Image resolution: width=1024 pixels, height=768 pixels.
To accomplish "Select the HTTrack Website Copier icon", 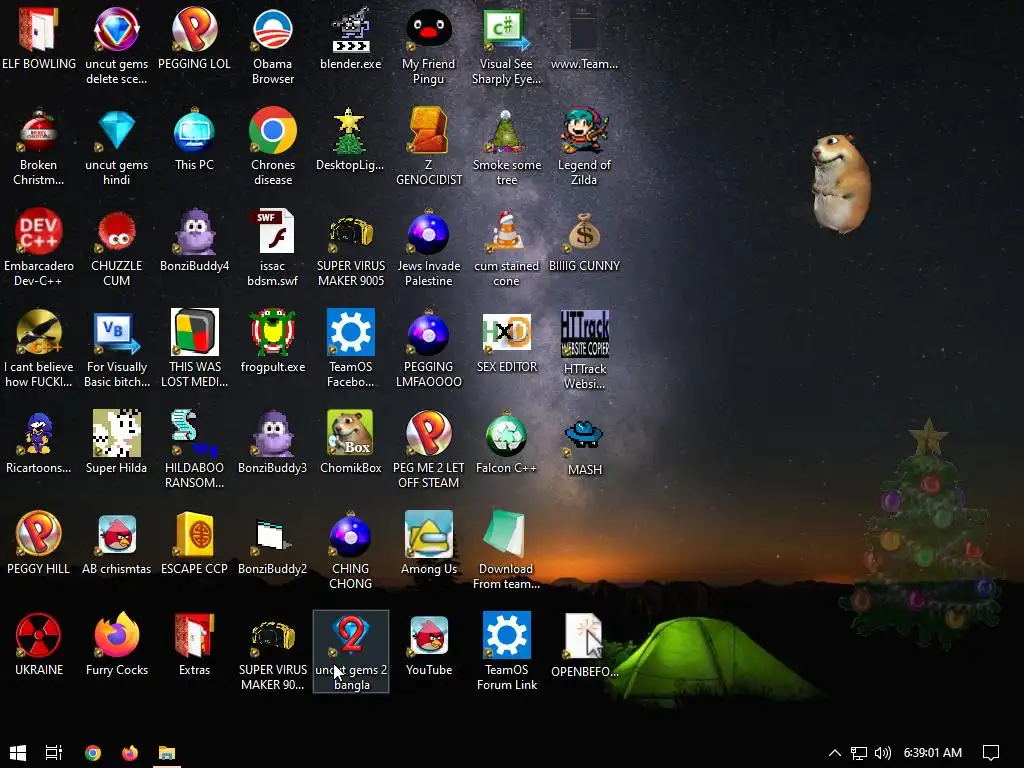I will [584, 334].
